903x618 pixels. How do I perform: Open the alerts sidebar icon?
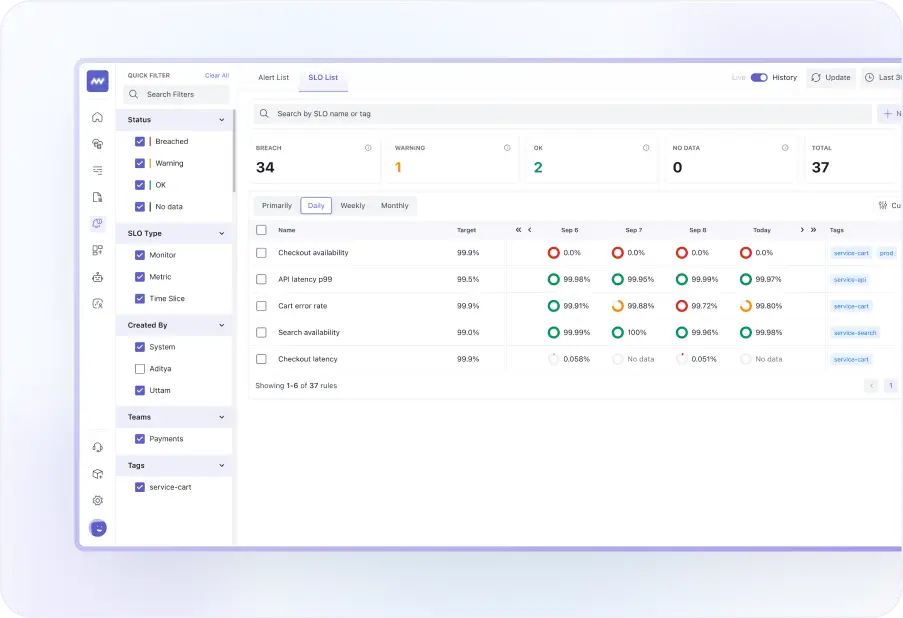[x=97, y=223]
